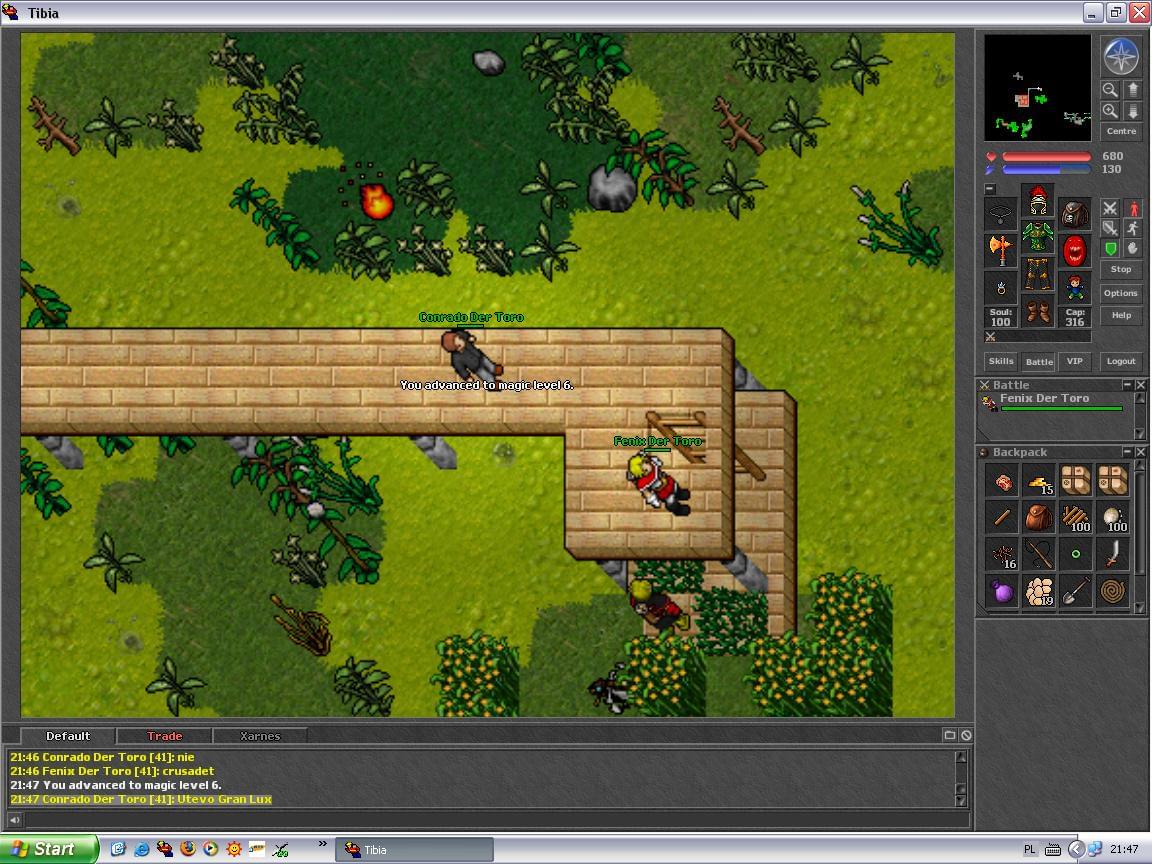The image size is (1152, 864).
Task: Click the Centre minimap button
Action: click(1121, 132)
